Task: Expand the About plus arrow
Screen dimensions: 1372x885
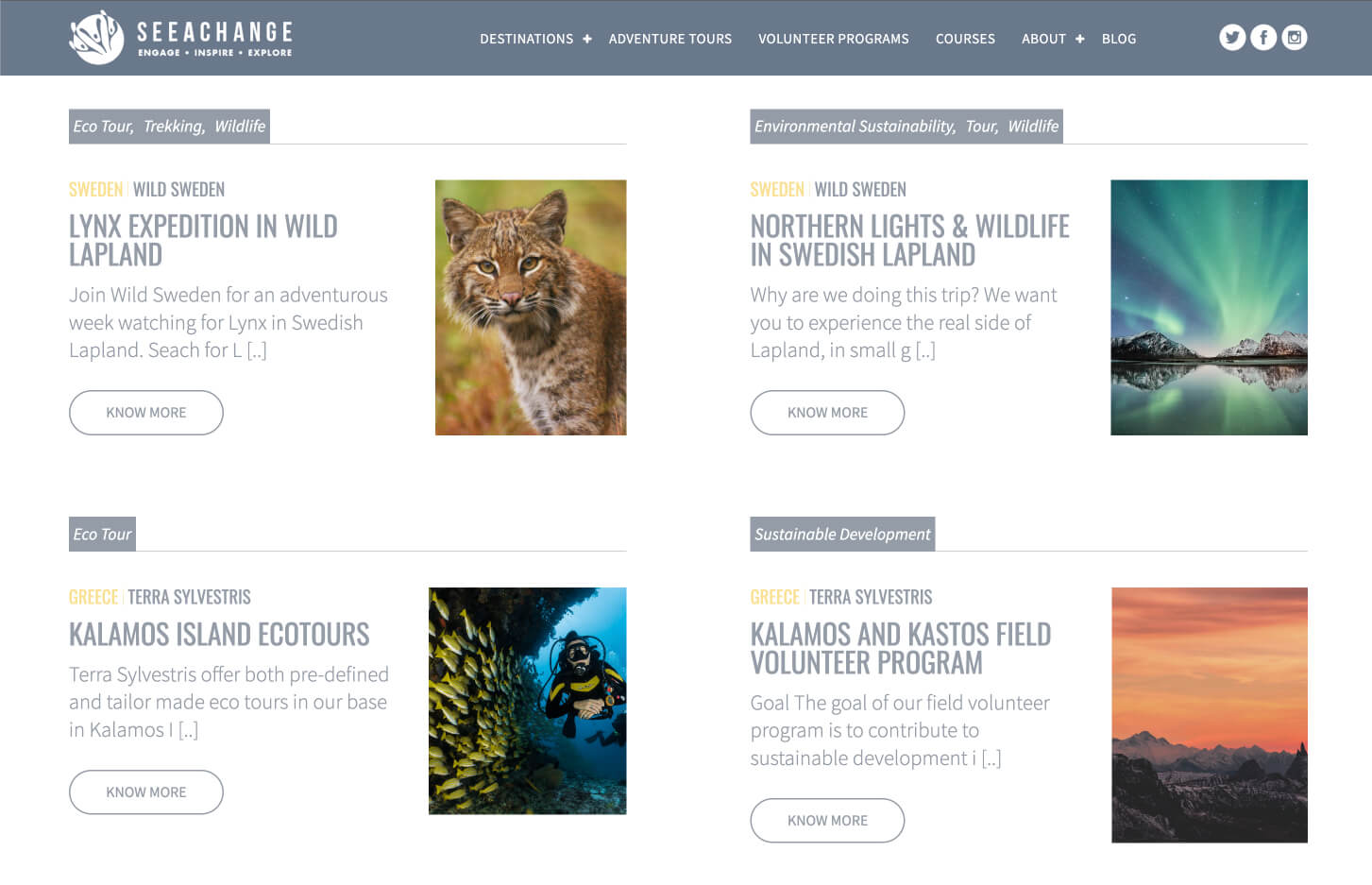Action: point(1080,39)
